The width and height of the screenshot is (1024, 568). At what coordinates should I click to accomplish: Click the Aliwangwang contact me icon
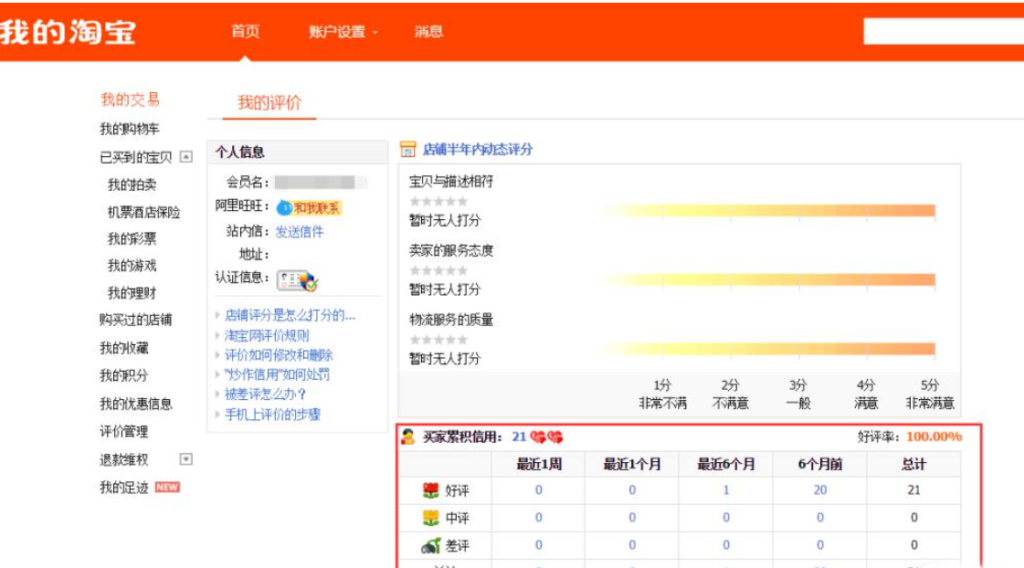[309, 208]
